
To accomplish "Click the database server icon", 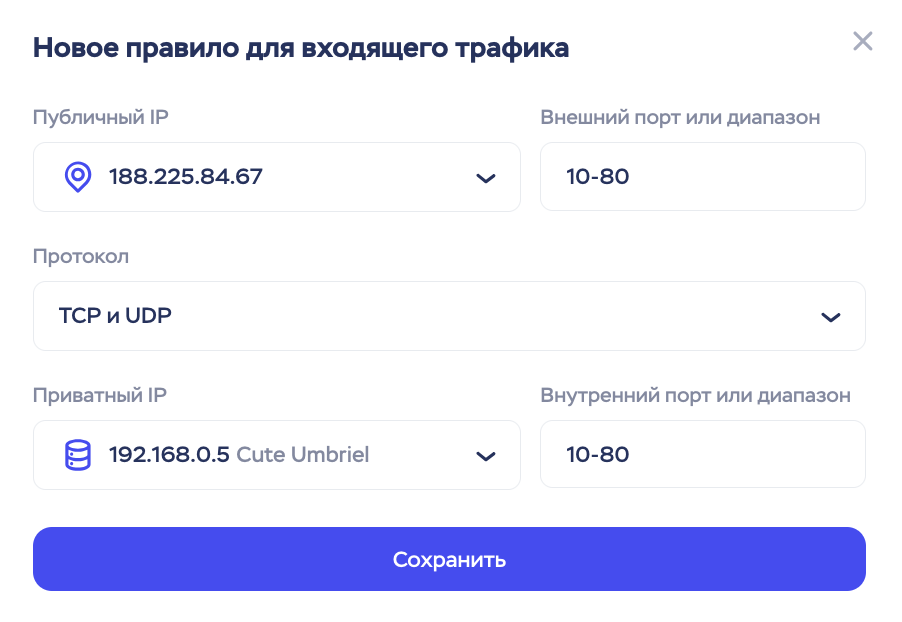I will pos(77,455).
